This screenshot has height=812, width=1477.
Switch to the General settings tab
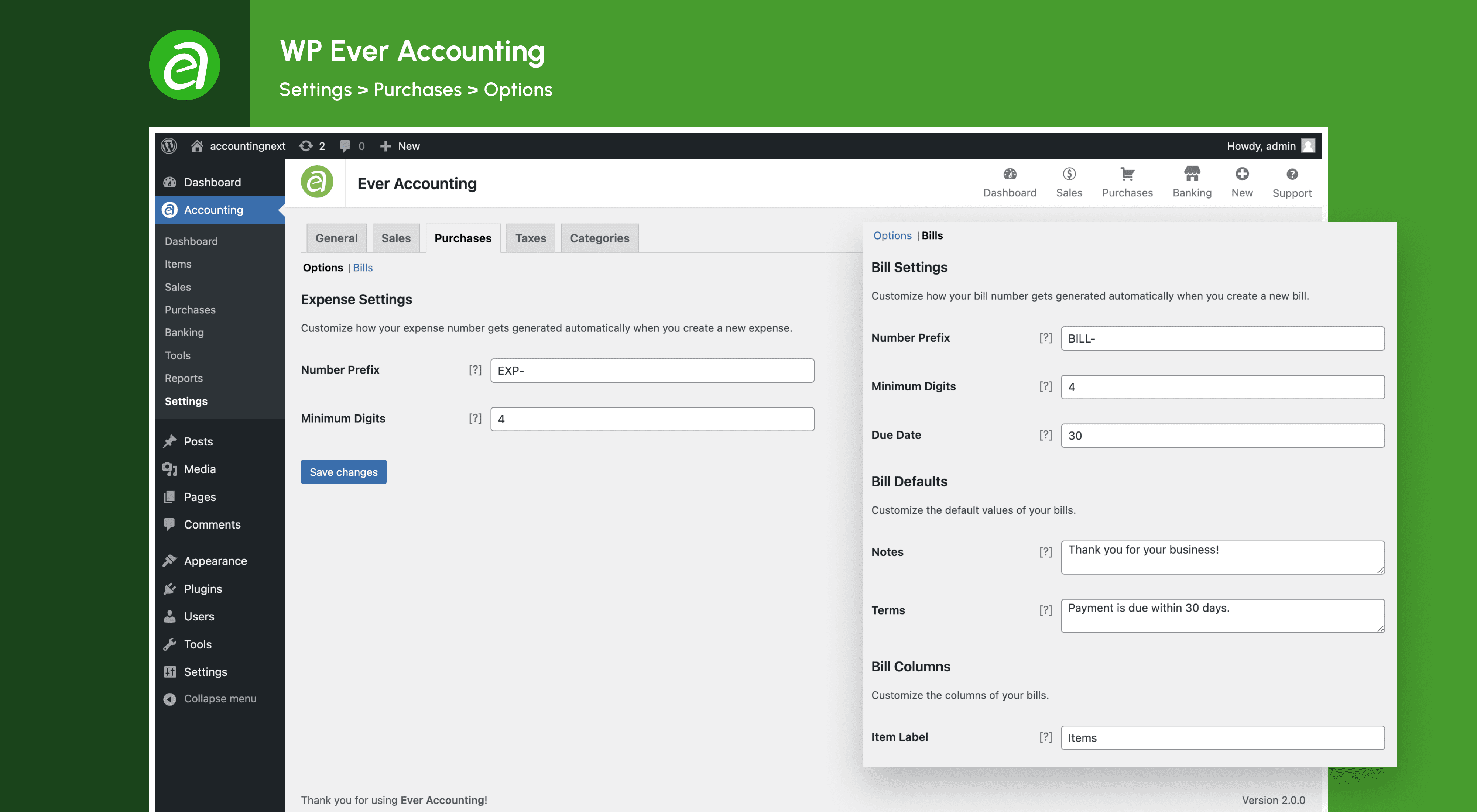pyautogui.click(x=336, y=238)
